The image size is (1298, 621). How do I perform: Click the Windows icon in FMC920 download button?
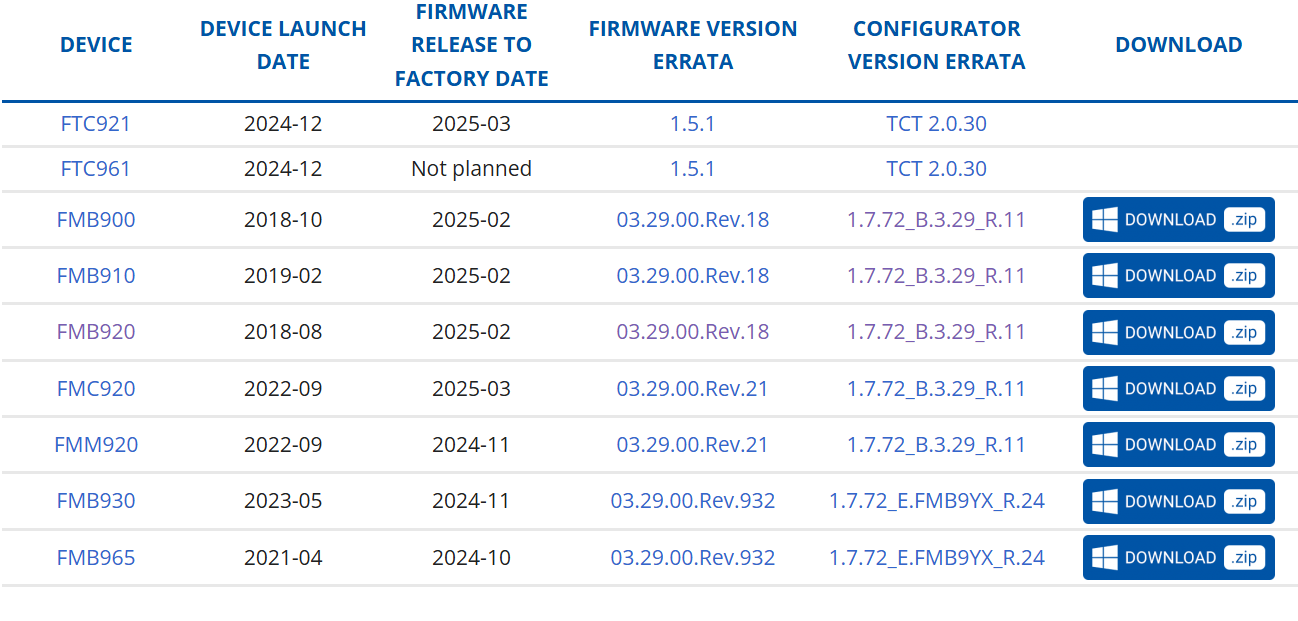[x=1104, y=389]
